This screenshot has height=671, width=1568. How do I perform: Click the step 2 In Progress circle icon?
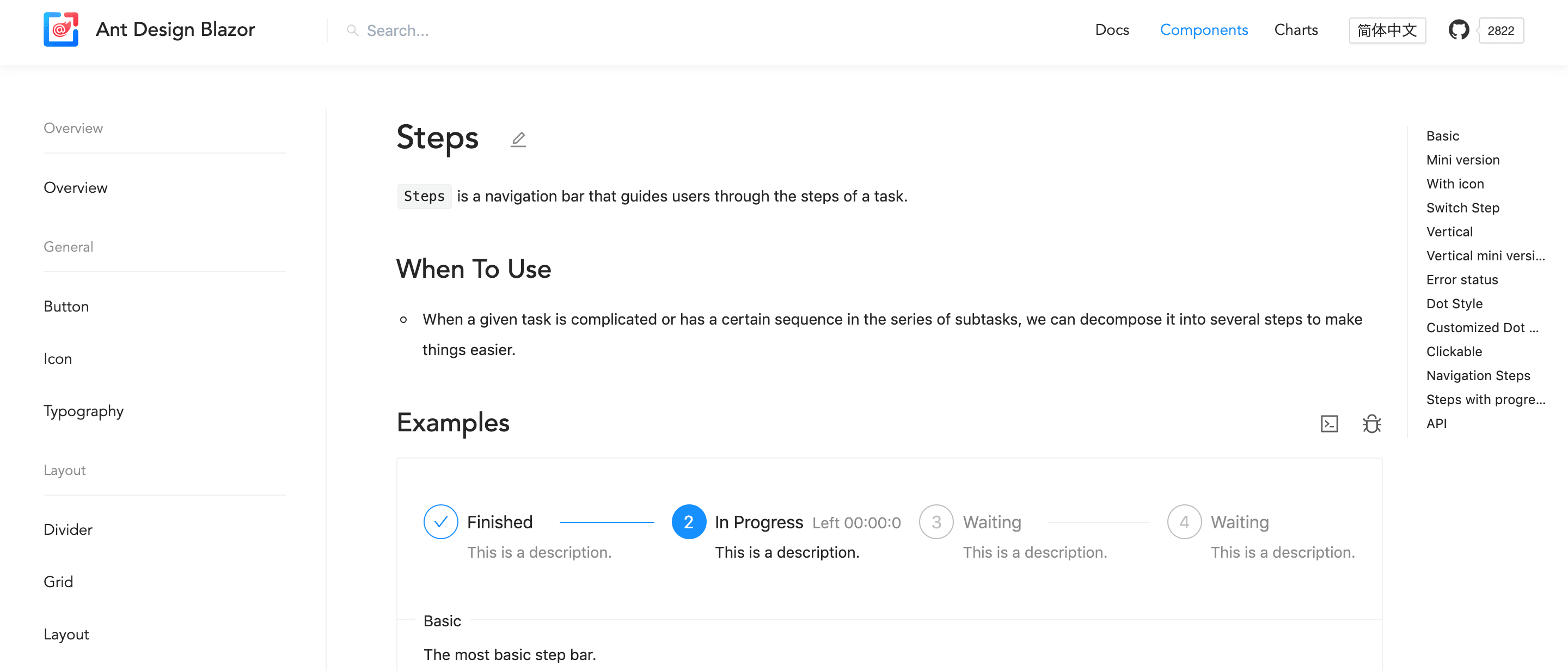coord(688,522)
